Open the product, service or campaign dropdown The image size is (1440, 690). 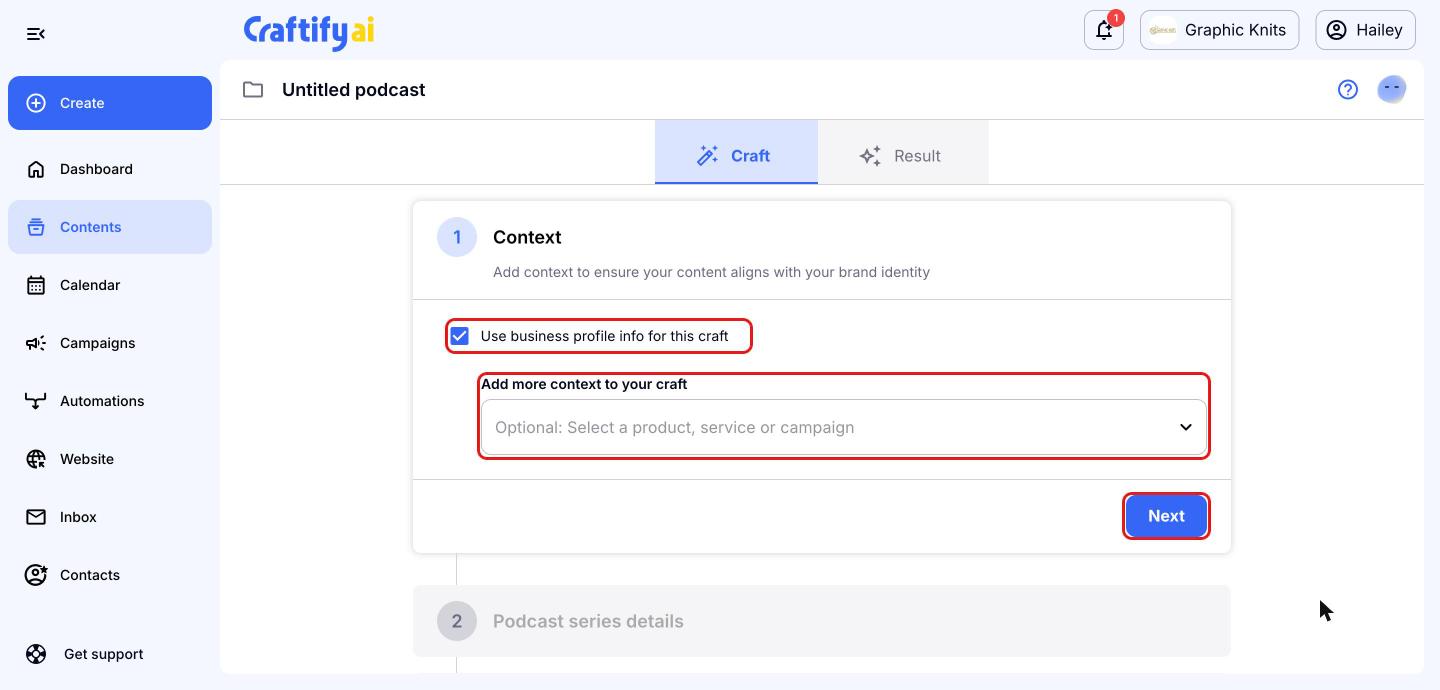pyautogui.click(x=844, y=427)
